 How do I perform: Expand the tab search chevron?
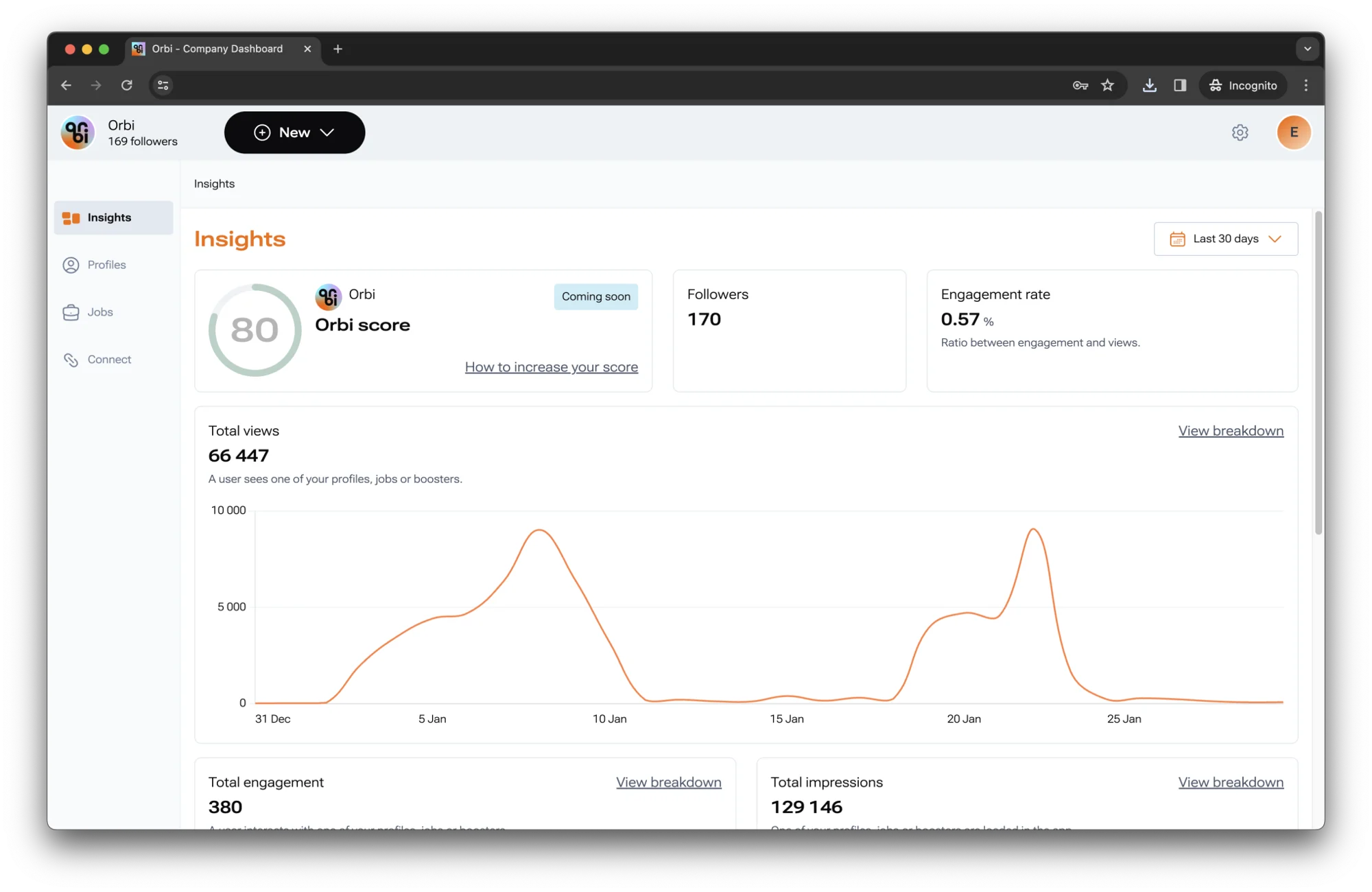[1308, 49]
